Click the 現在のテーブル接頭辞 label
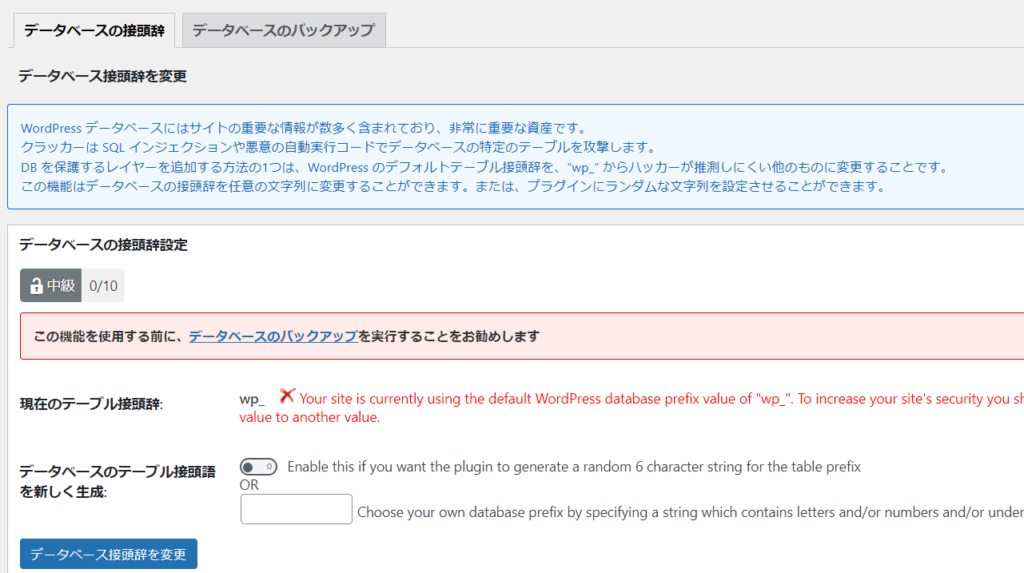1024x573 pixels. 91,404
